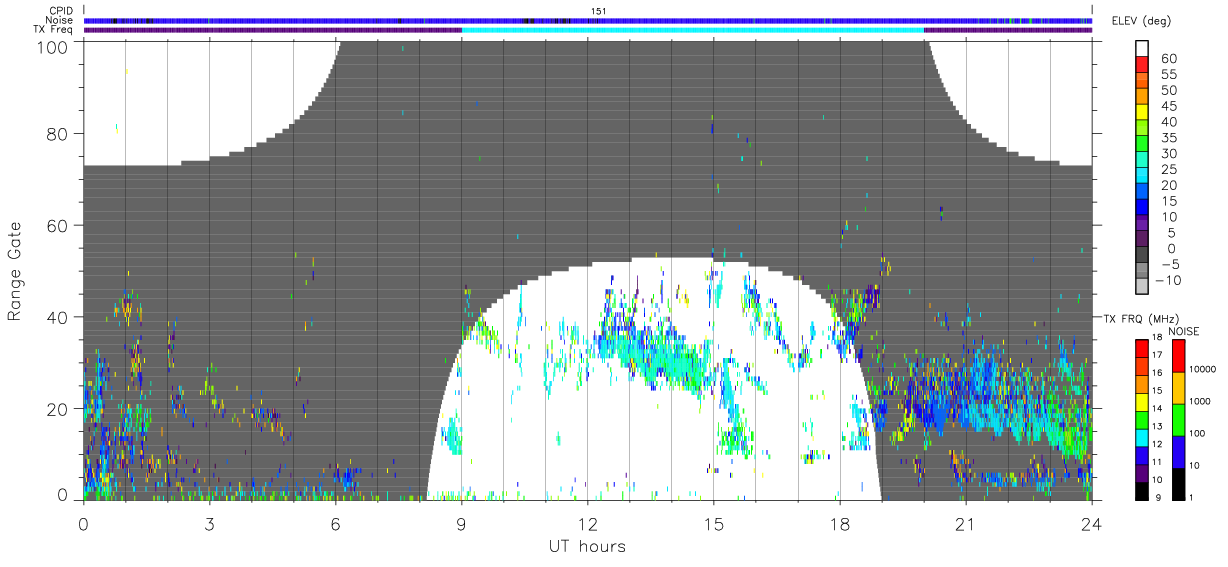Select the red top TX FRQ segment
This screenshot has width=1228, height=567.
point(1141,348)
